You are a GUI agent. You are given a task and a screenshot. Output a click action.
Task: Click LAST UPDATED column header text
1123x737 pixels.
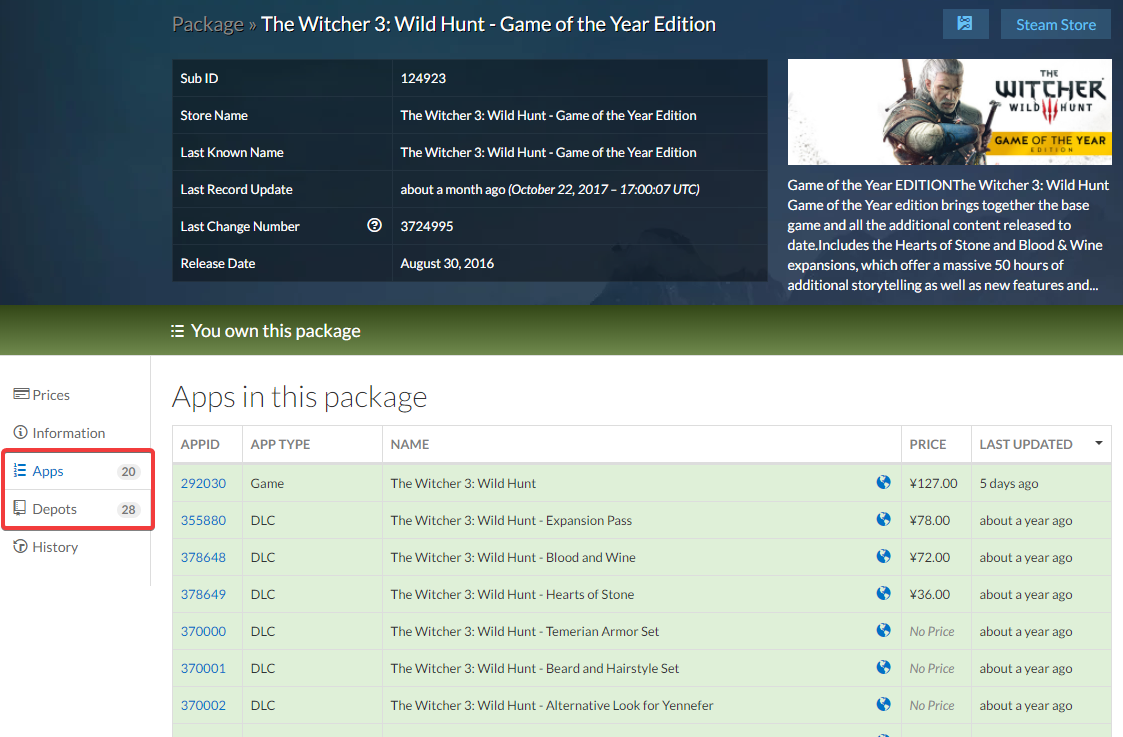[x=1026, y=444]
